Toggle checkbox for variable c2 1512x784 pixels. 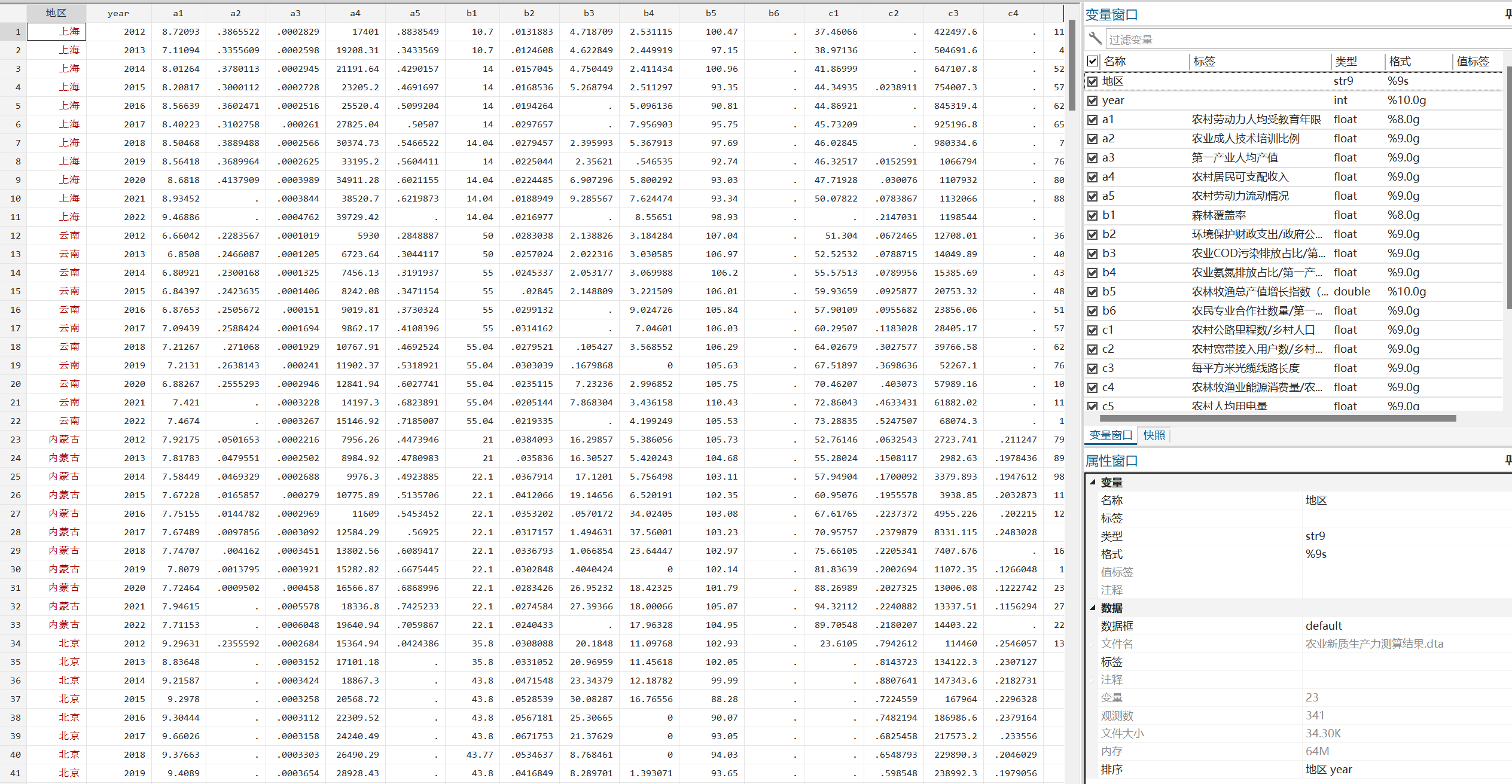click(x=1093, y=349)
